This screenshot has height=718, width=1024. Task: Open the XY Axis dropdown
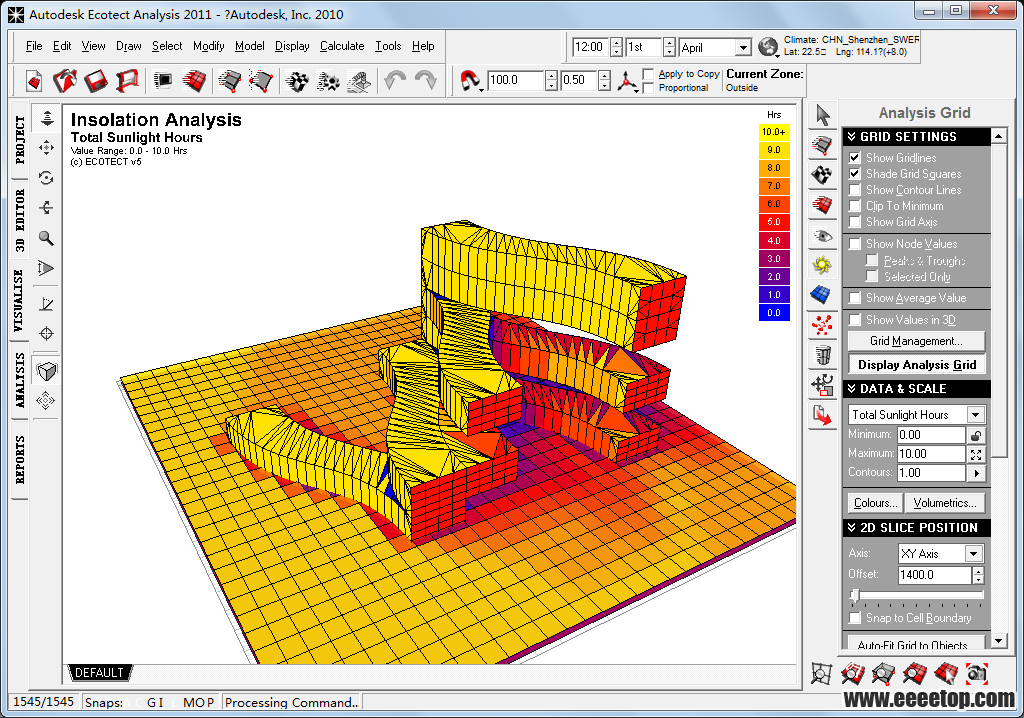click(x=974, y=554)
